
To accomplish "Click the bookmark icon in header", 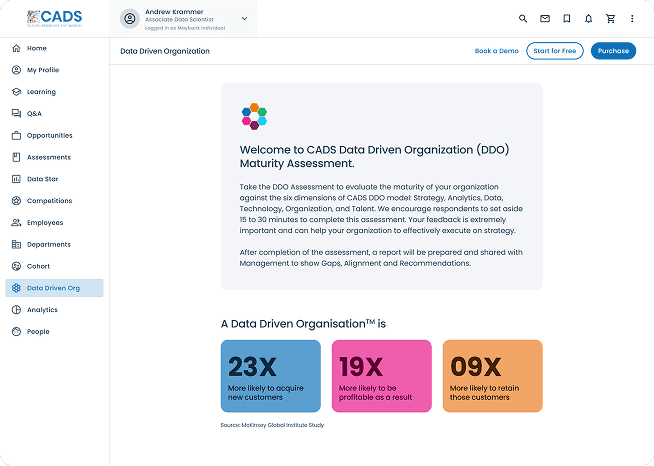I will pos(566,18).
